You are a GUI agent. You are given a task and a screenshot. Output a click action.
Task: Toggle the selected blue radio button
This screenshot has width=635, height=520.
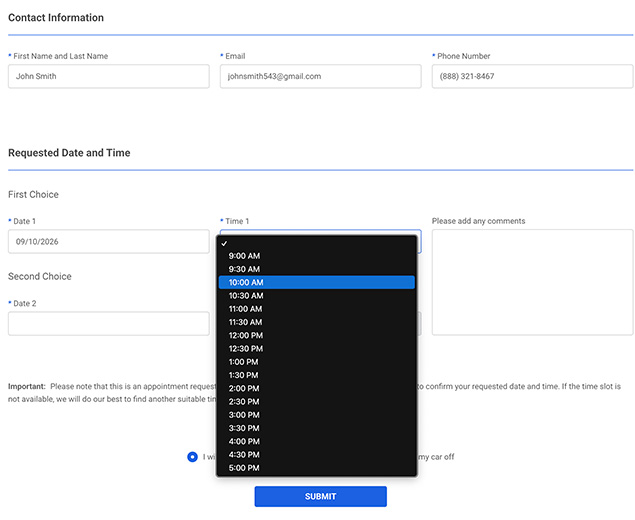point(192,457)
